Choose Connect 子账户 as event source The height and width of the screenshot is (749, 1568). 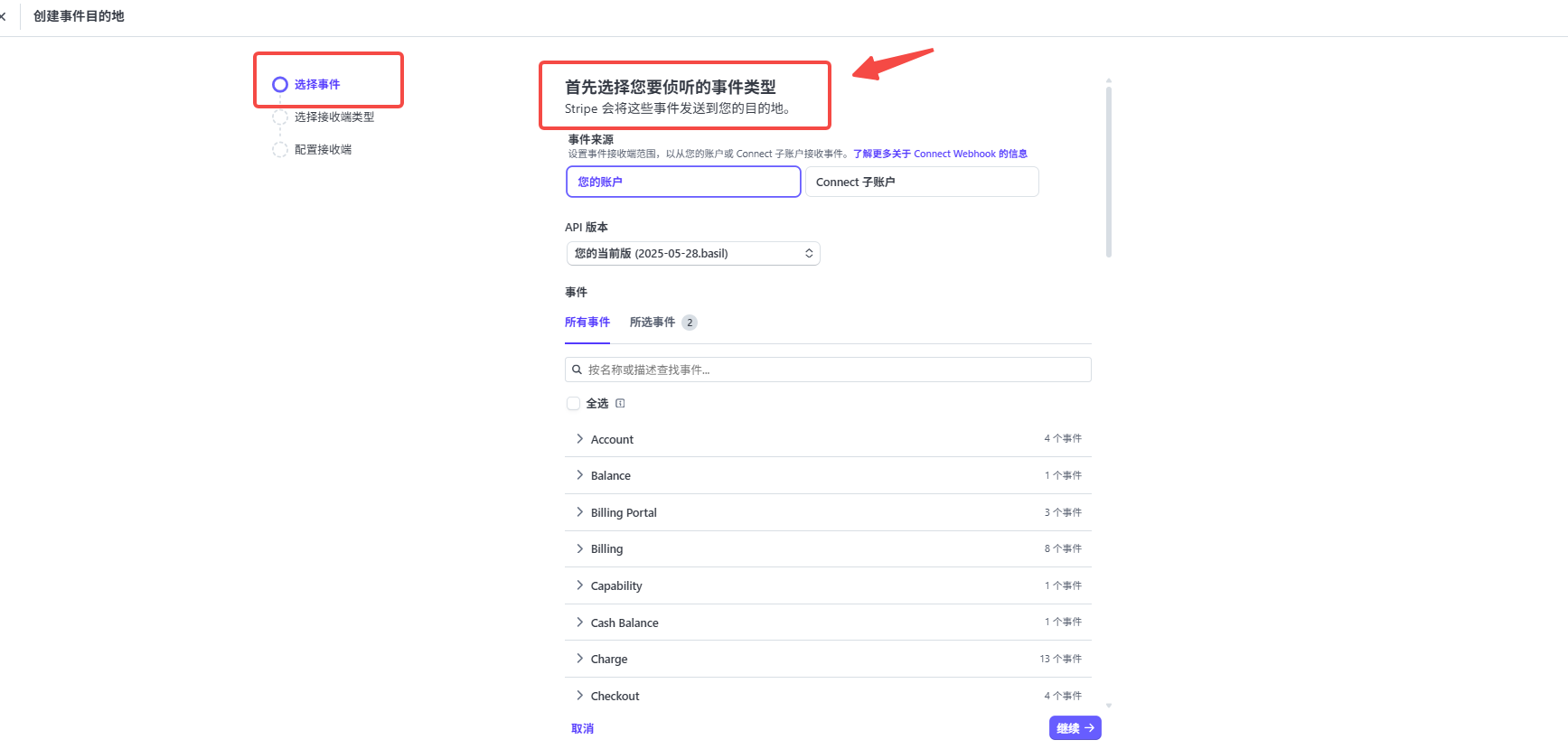coord(922,182)
